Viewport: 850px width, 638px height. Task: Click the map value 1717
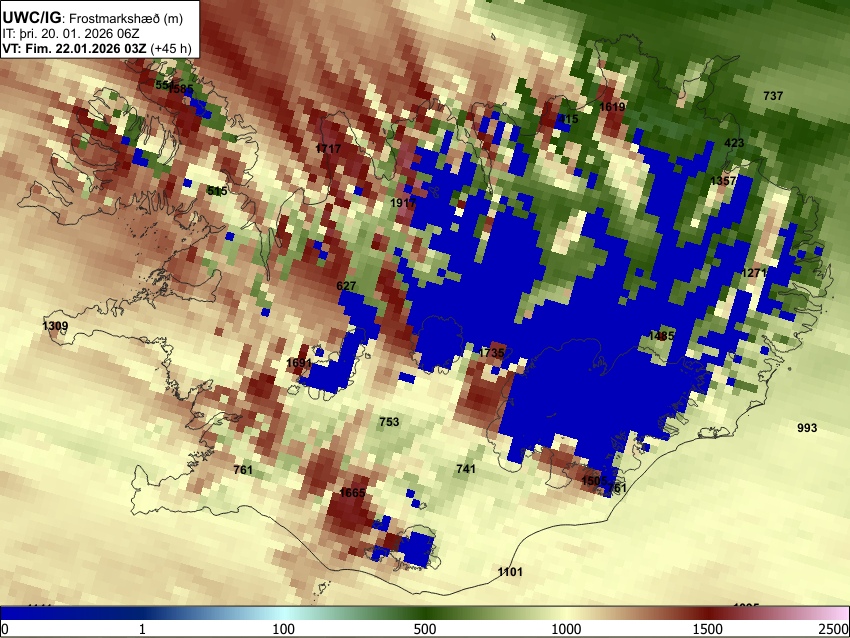click(x=329, y=149)
